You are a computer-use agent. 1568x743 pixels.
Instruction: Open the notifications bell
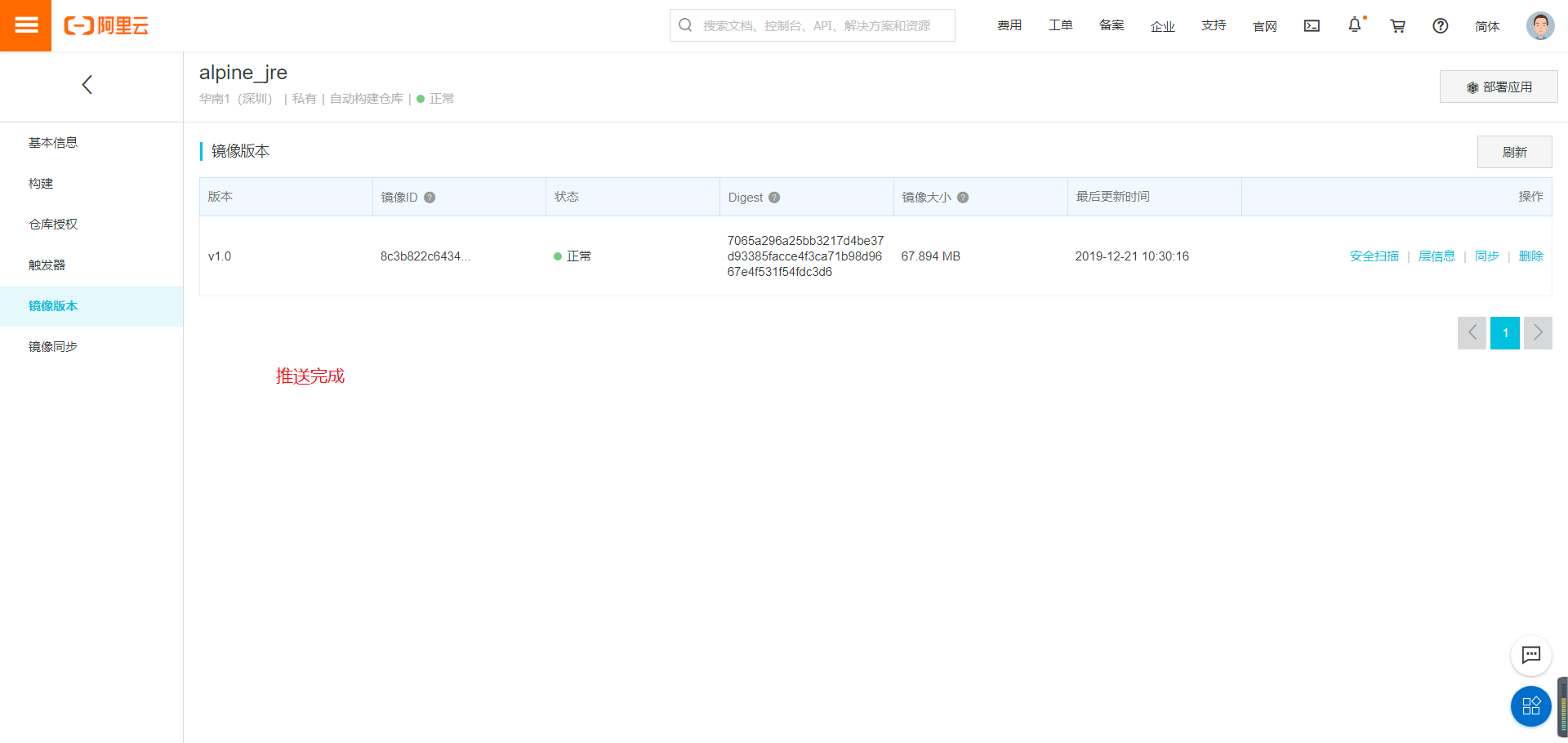[x=1355, y=25]
